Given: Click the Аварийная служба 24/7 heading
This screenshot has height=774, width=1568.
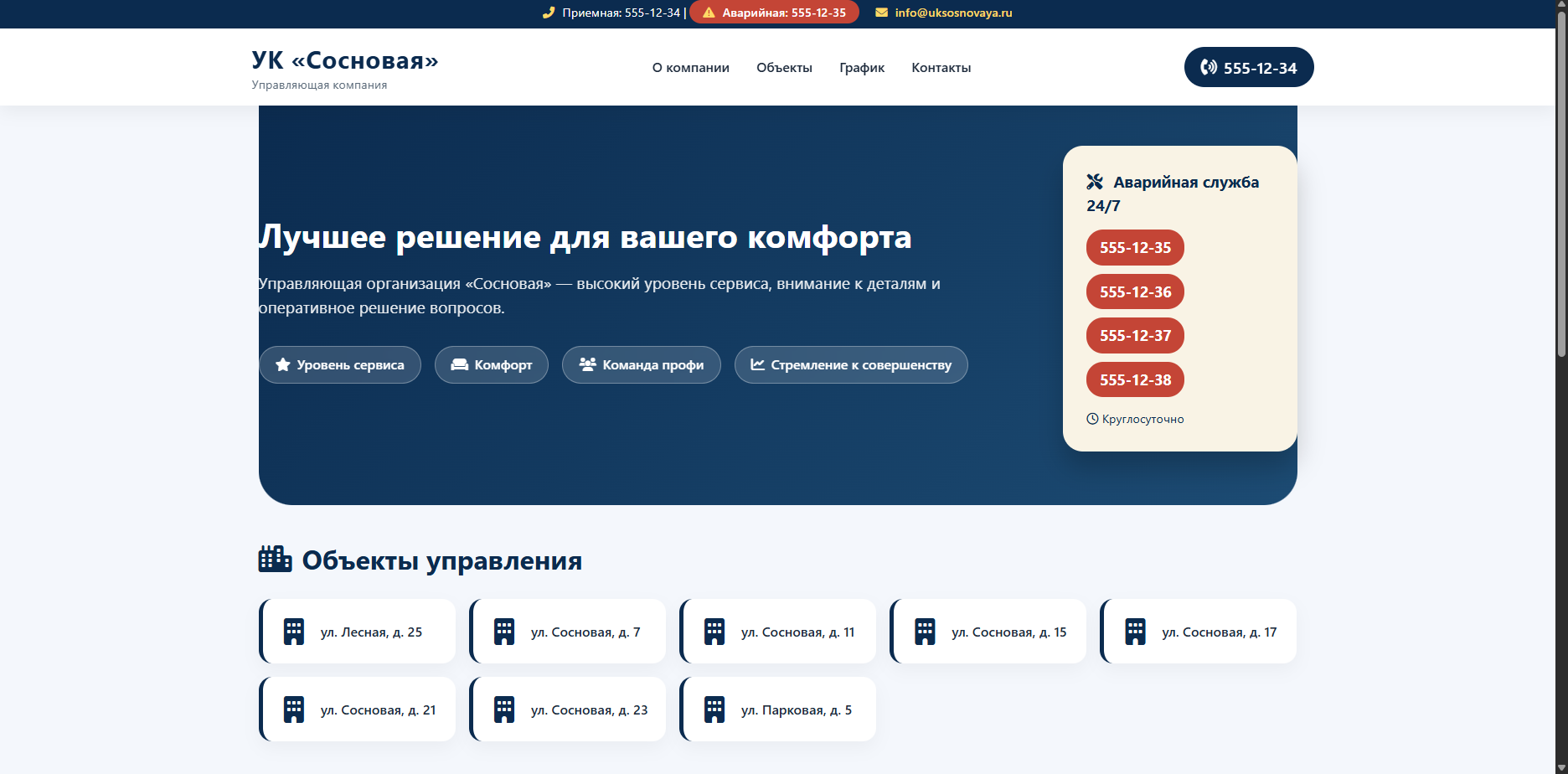Looking at the screenshot, I should 1173,193.
